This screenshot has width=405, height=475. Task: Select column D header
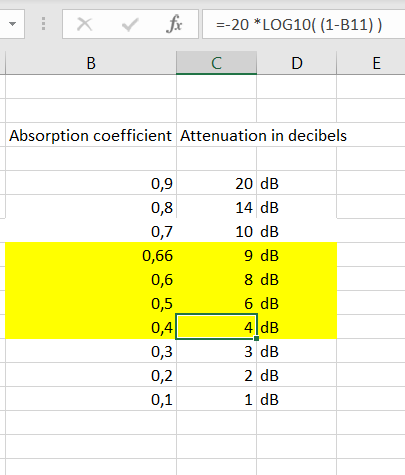point(297,63)
